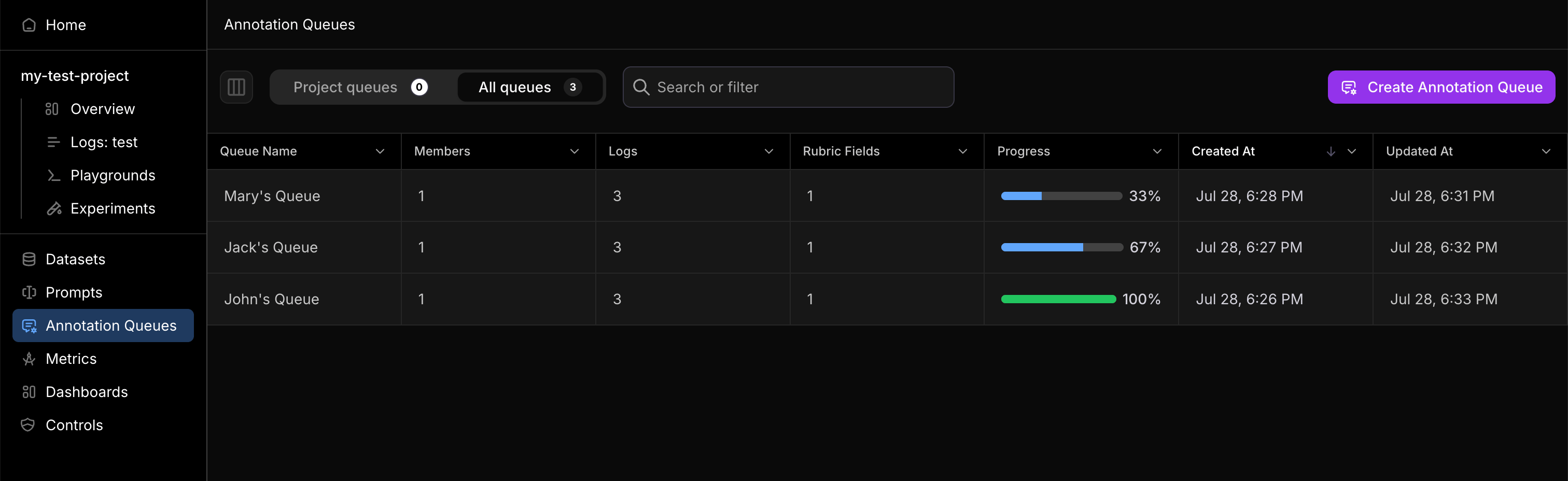Open Overview page

pyautogui.click(x=103, y=109)
